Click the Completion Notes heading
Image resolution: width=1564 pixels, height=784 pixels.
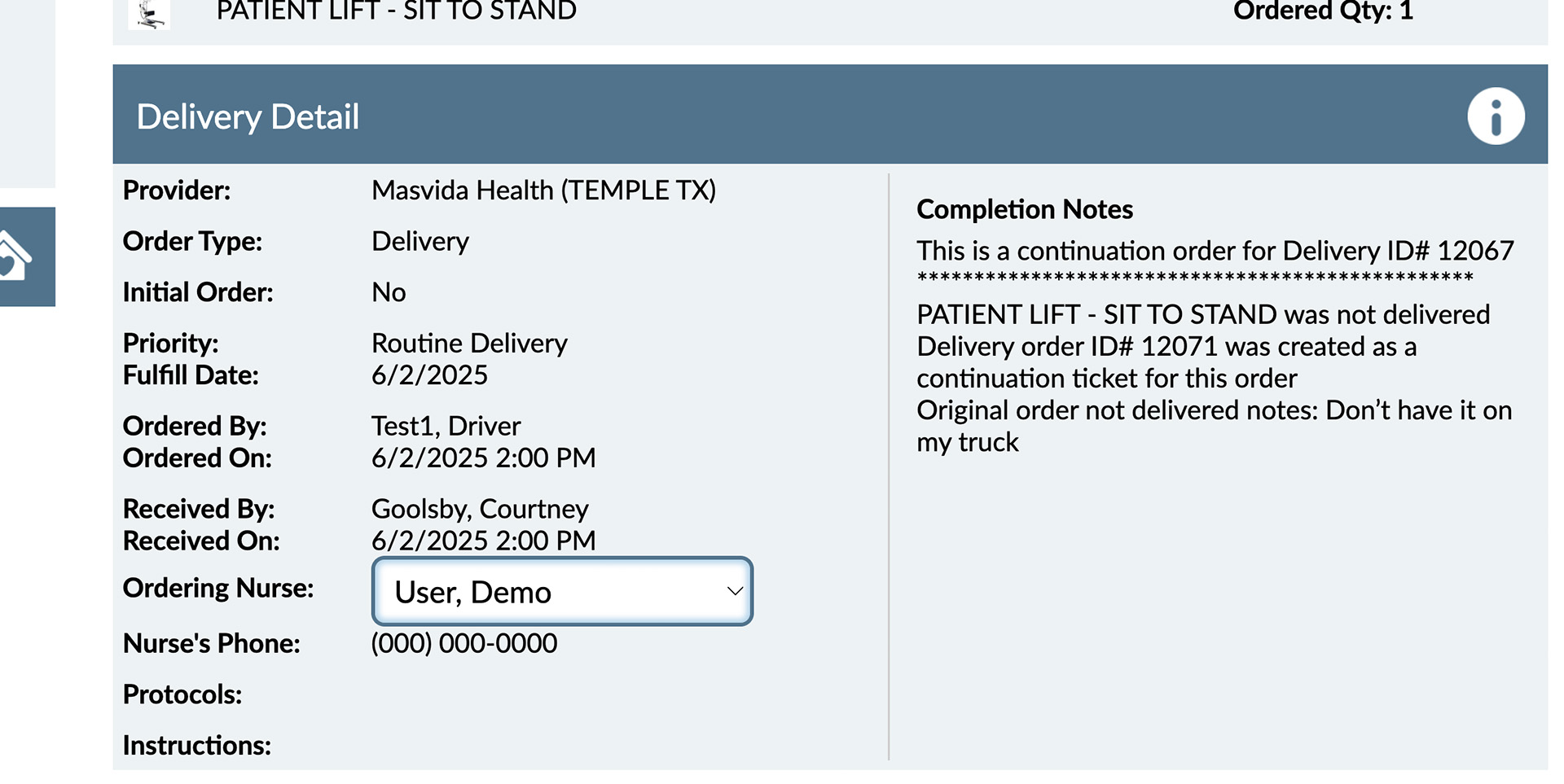coord(1025,209)
